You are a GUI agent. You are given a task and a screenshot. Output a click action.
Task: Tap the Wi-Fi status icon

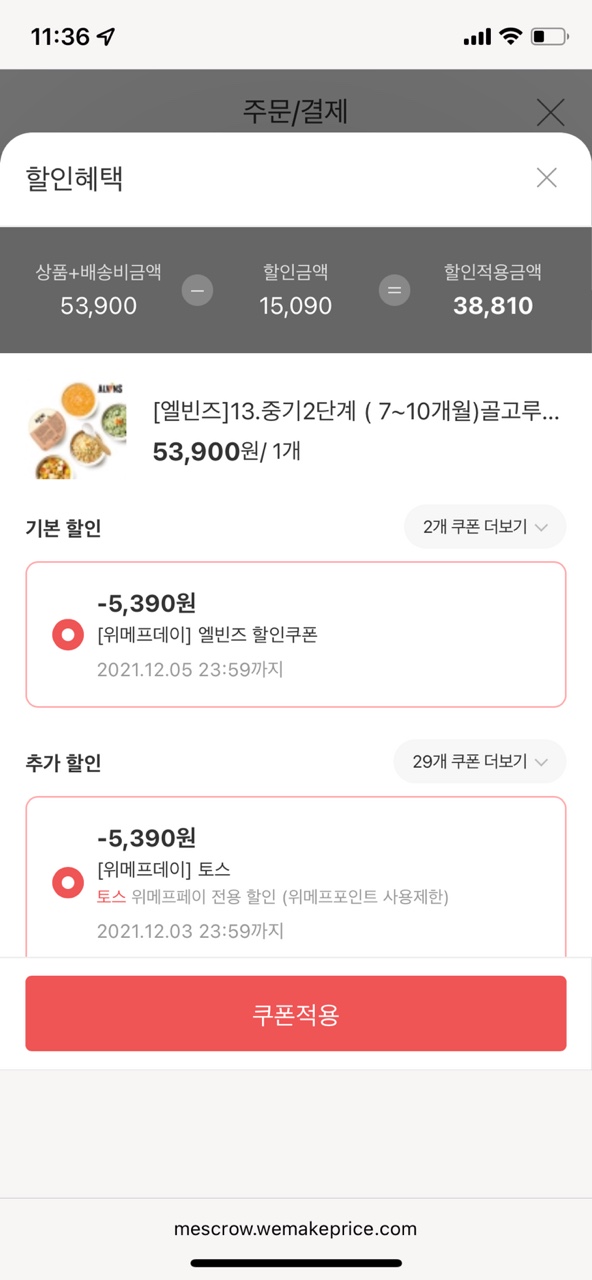point(511,37)
